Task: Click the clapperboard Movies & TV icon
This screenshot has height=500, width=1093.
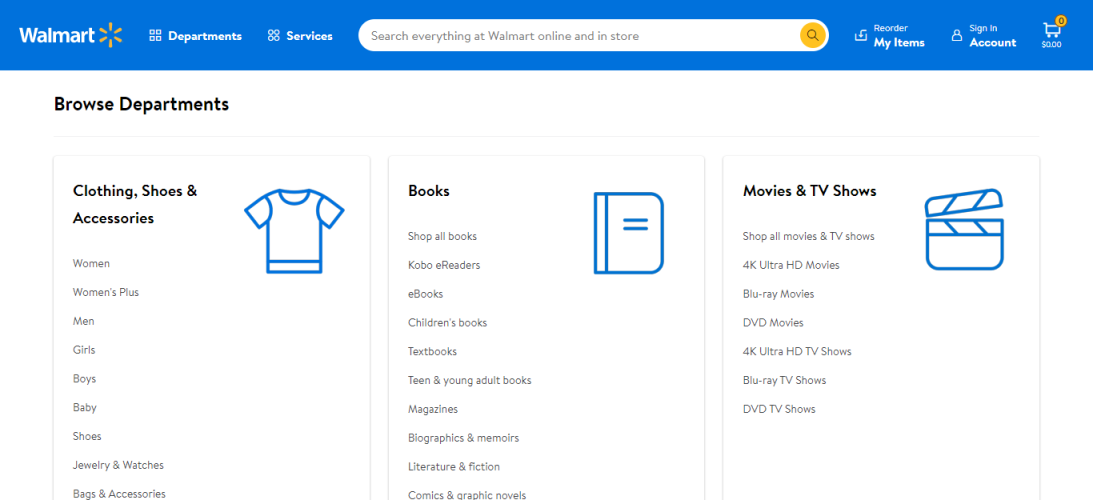Action: tap(964, 229)
